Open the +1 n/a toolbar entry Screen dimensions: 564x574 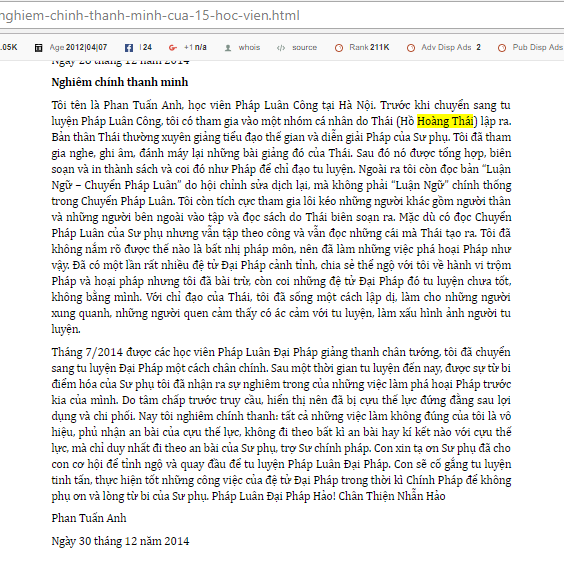tap(195, 47)
